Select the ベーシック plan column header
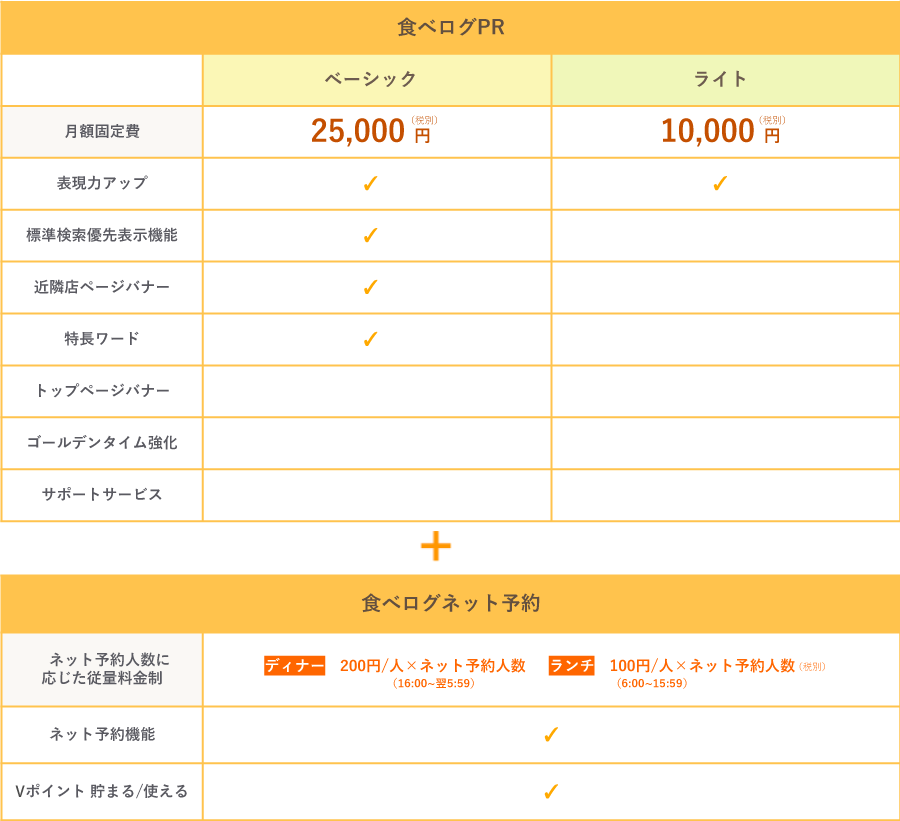Viewport: 900px width, 821px height. [377, 80]
